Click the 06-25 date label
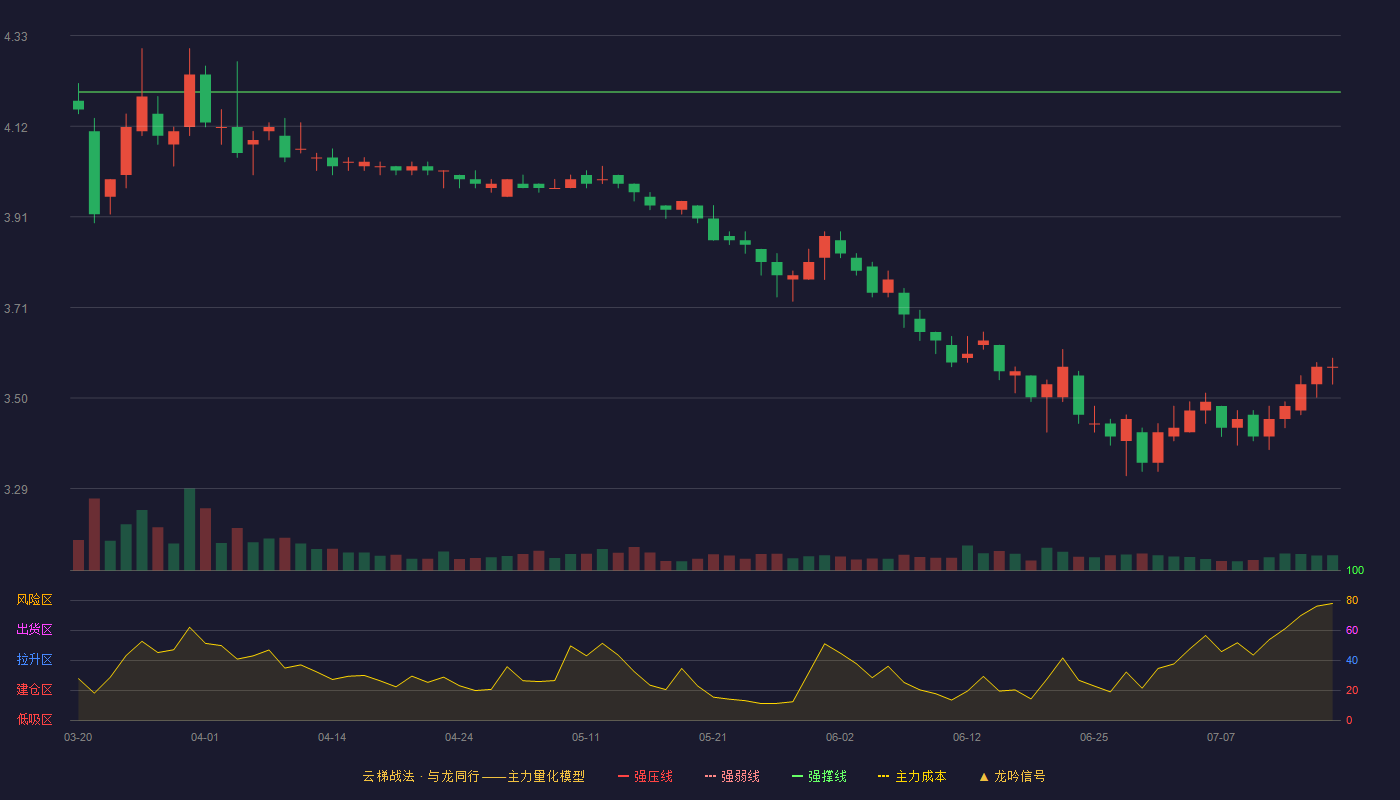1400x800 pixels. (x=1094, y=737)
